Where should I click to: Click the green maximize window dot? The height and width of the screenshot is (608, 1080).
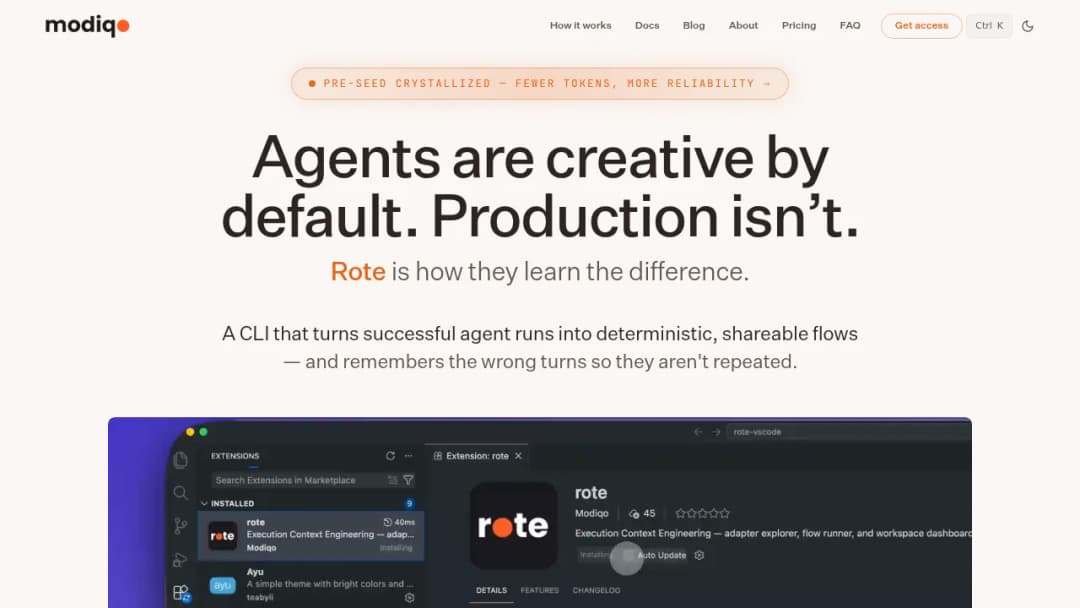pyautogui.click(x=203, y=432)
